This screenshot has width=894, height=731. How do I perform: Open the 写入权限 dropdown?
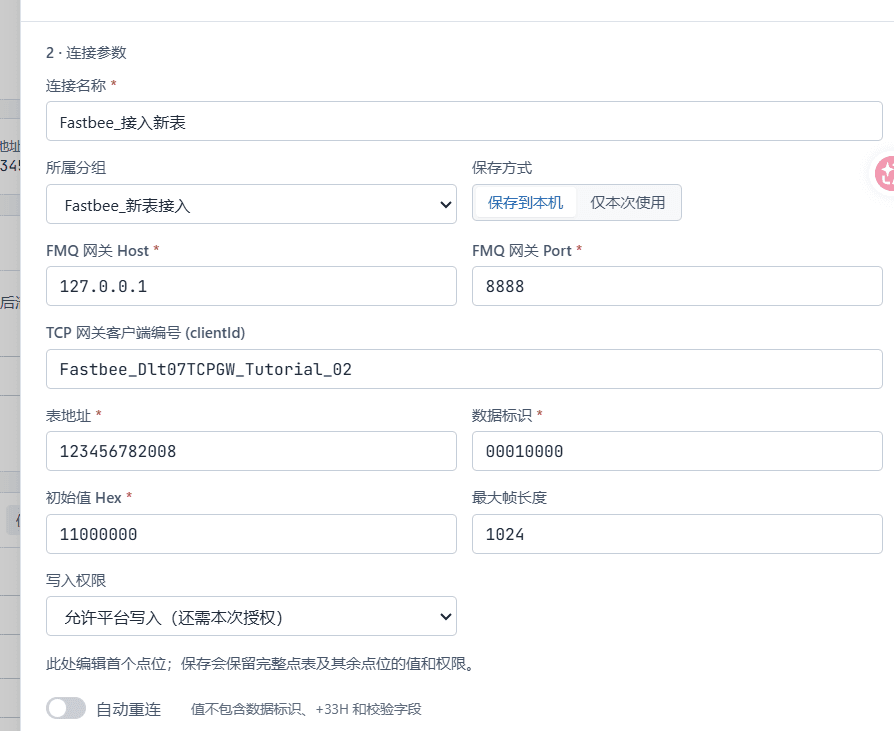(251, 616)
